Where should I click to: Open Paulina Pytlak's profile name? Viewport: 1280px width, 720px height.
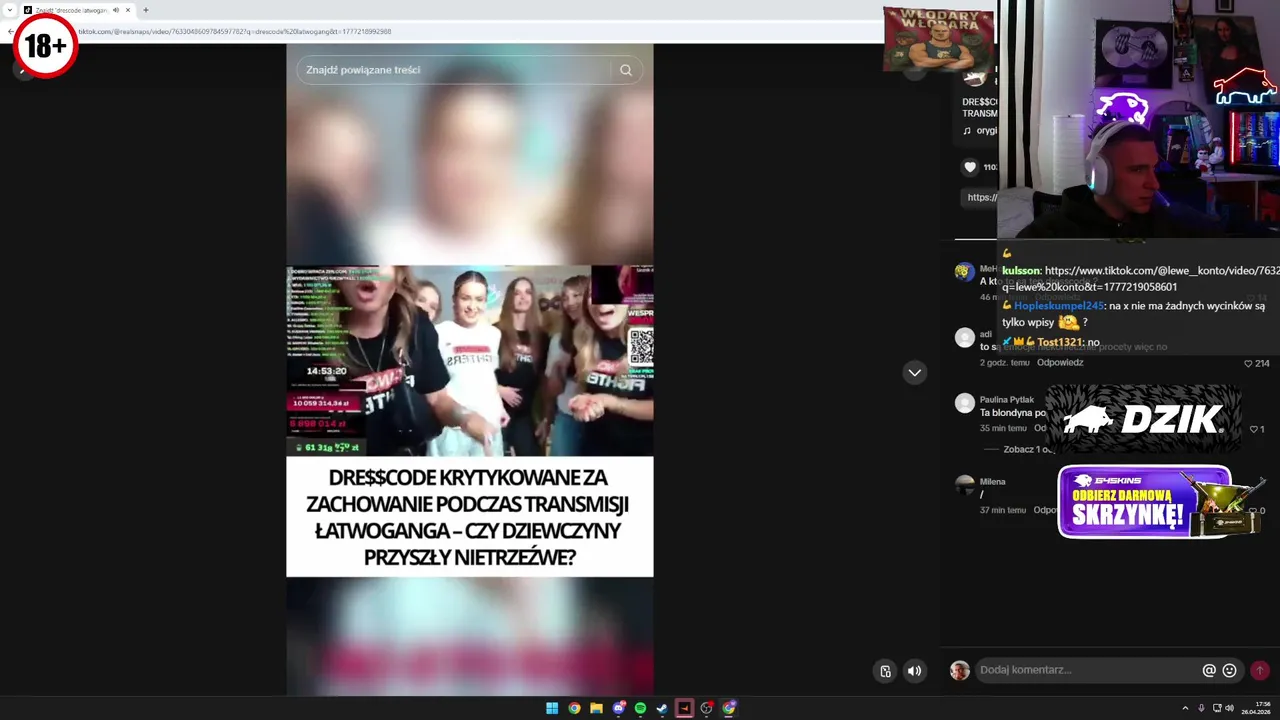click(1007, 400)
